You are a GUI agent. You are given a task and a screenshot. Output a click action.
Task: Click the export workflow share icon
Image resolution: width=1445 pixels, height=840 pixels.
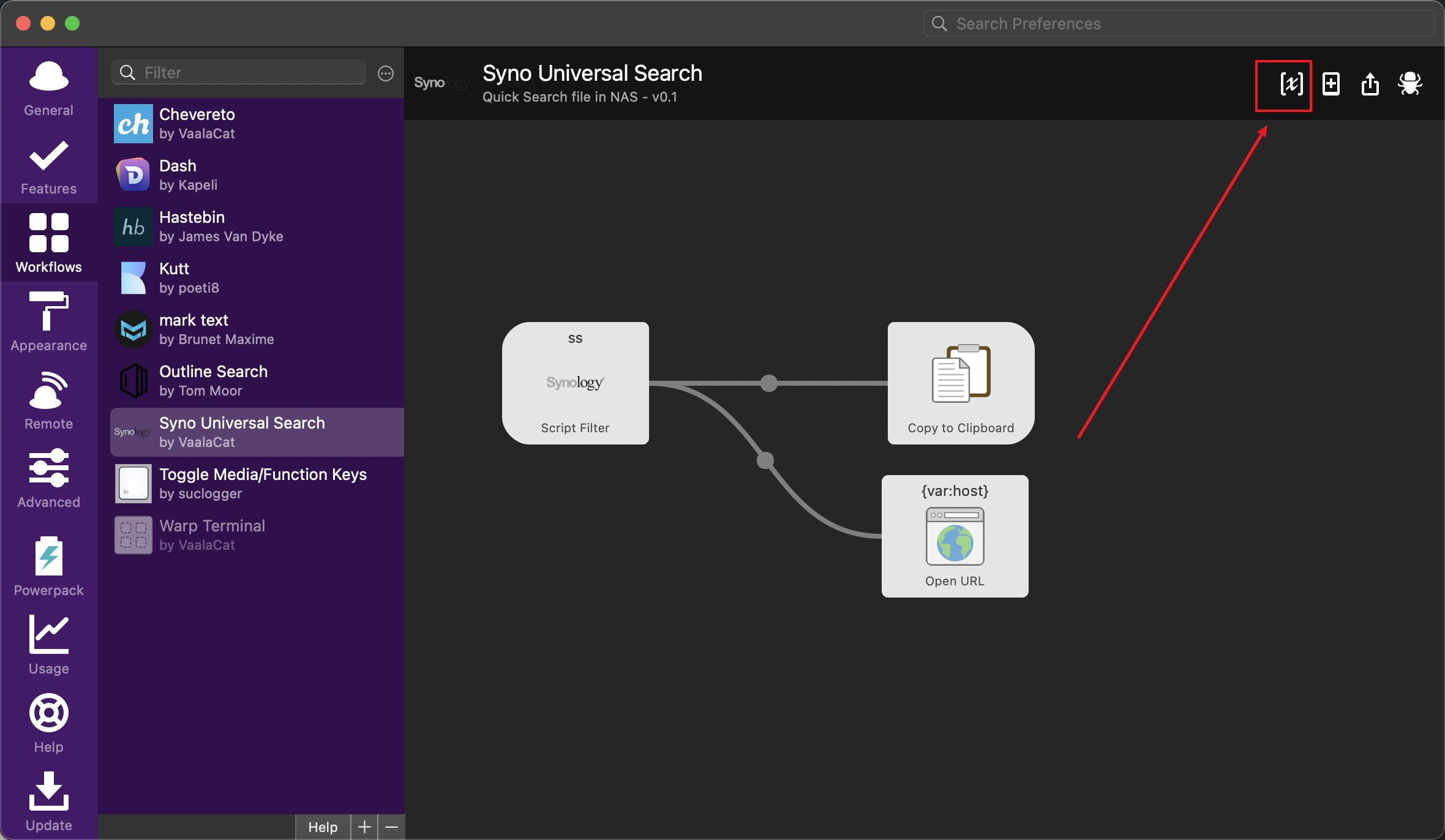click(1370, 84)
